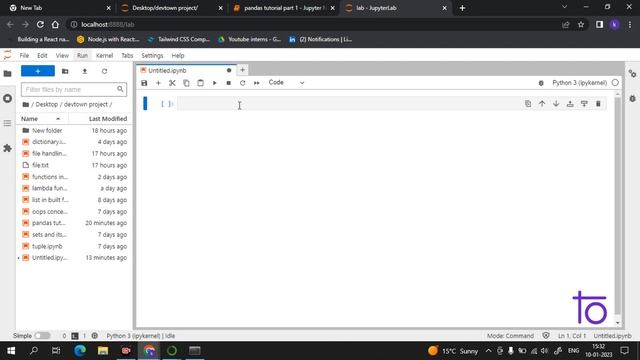Run the selected cell with the play icon

click(214, 83)
